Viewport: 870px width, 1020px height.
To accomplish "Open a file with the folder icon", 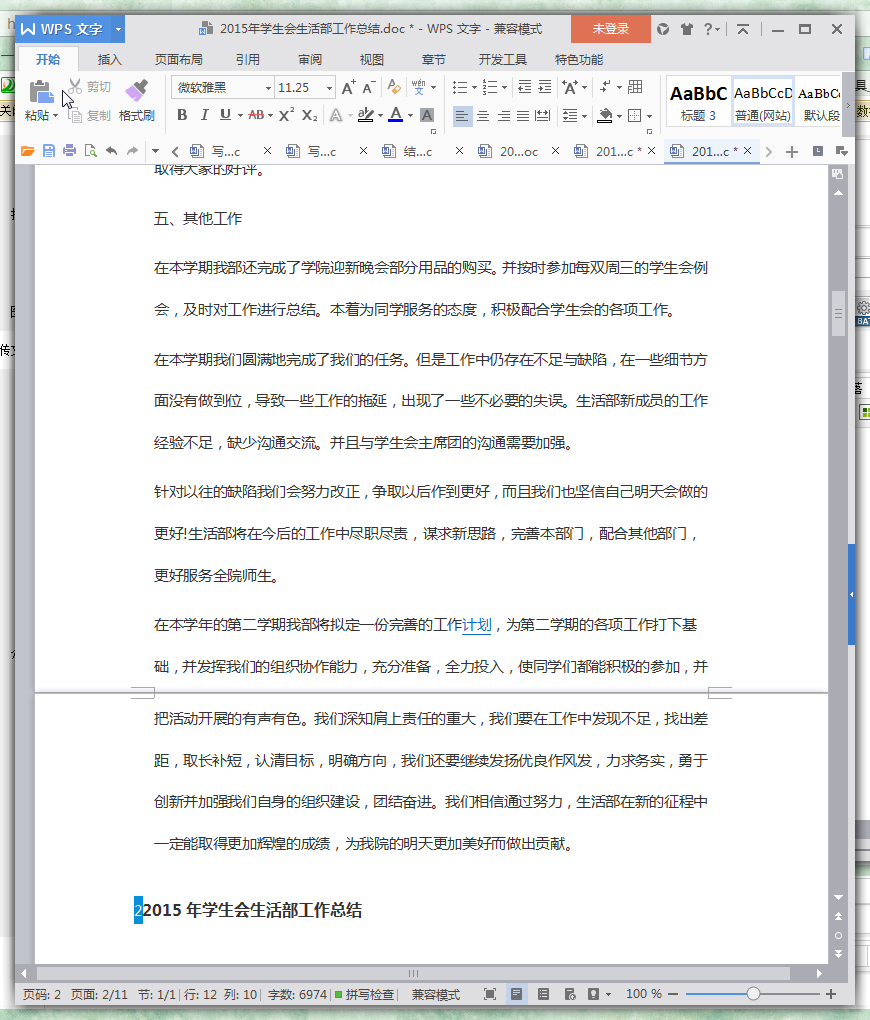I will [x=27, y=151].
